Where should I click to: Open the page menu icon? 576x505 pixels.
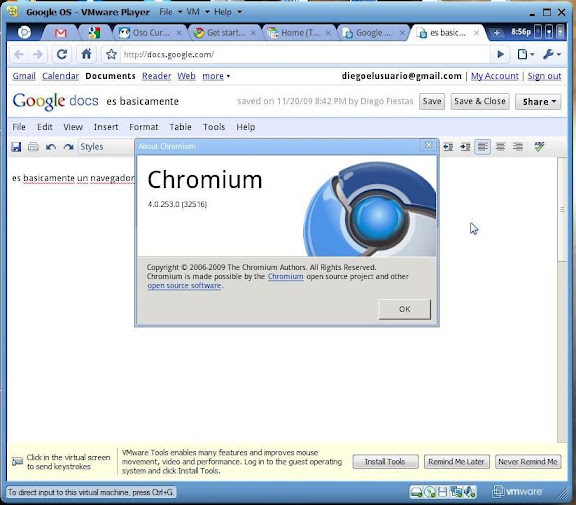click(x=525, y=54)
